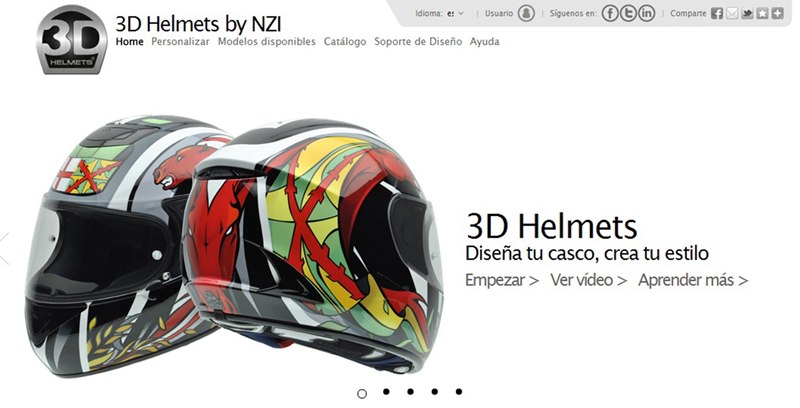Click the Ver vídeo > link
This screenshot has width=800, height=408.
coord(588,280)
